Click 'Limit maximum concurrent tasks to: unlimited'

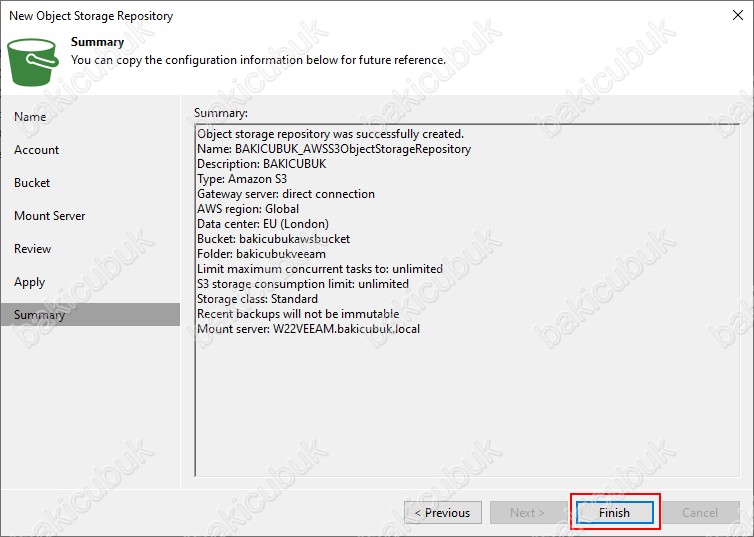coord(320,269)
